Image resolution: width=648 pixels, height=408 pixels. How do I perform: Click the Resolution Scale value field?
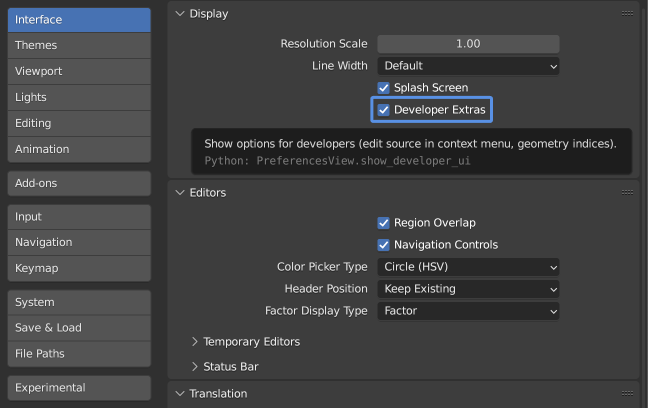pyautogui.click(x=468, y=44)
